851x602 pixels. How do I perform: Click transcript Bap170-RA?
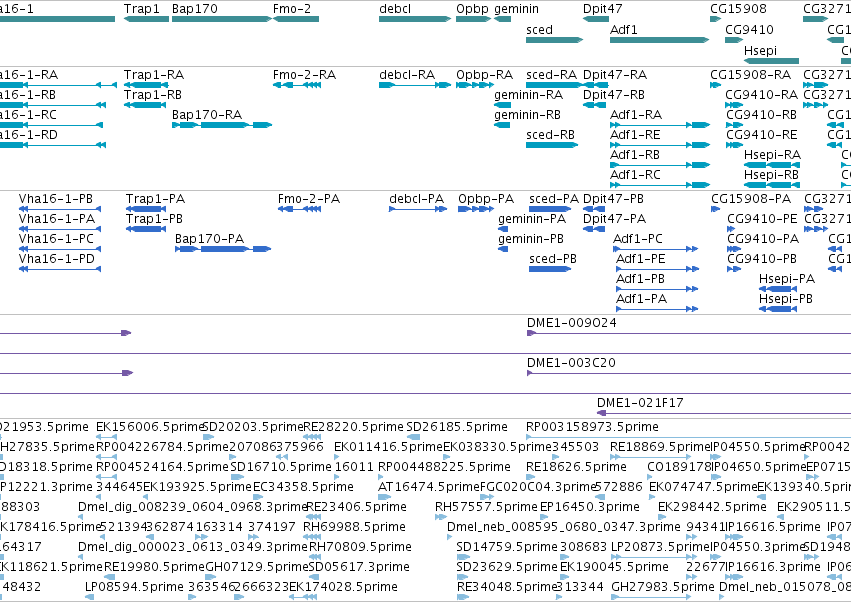pos(221,125)
